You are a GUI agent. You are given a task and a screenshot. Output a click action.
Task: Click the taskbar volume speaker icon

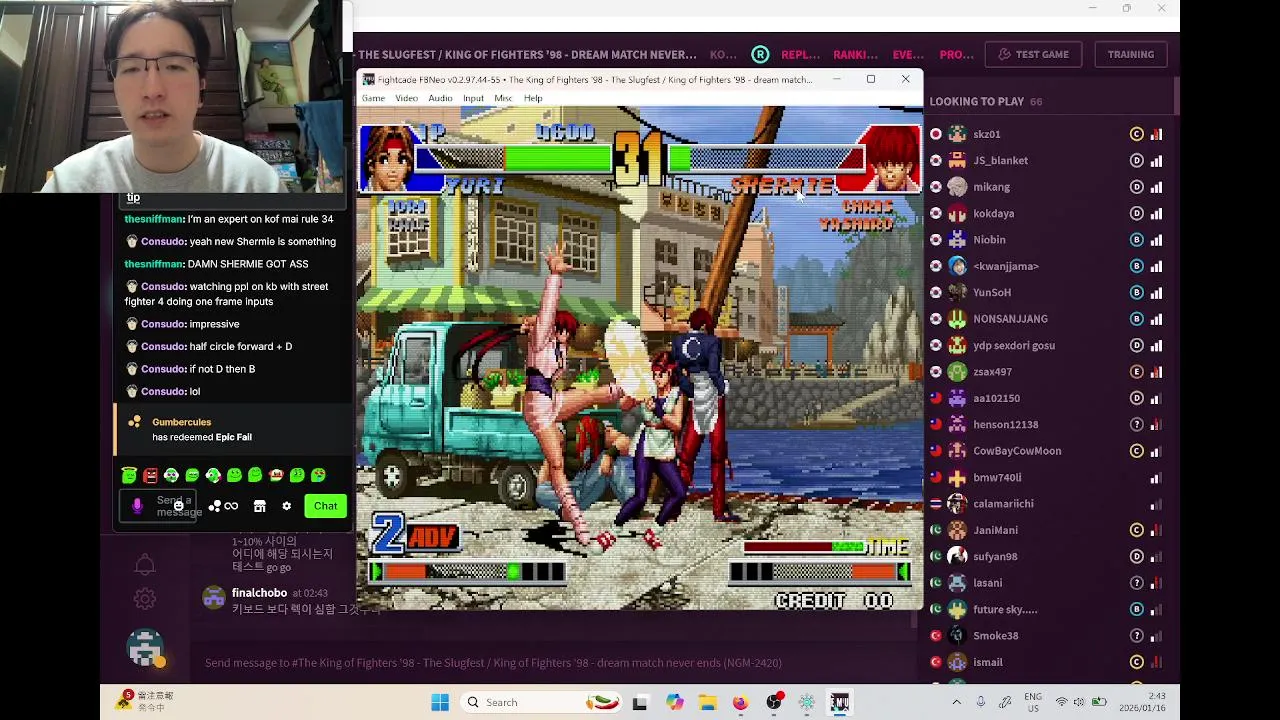[x=1079, y=702]
